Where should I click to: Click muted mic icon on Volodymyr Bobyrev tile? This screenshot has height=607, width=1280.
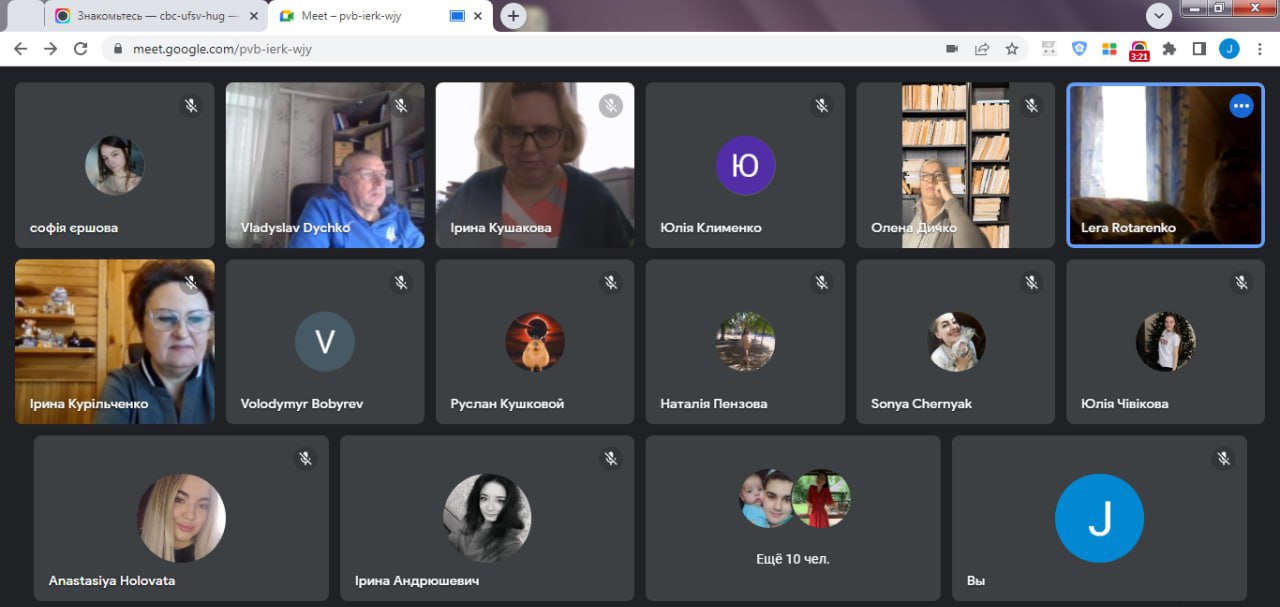(x=401, y=283)
